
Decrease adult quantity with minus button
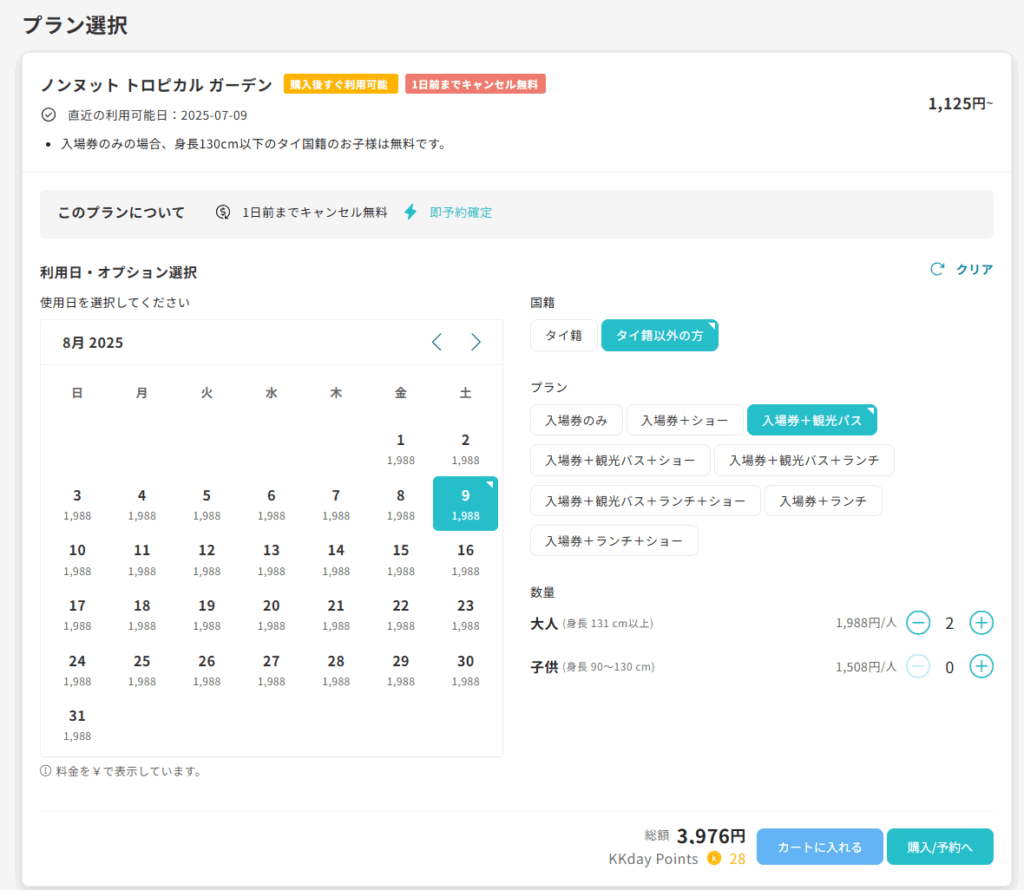click(x=918, y=623)
